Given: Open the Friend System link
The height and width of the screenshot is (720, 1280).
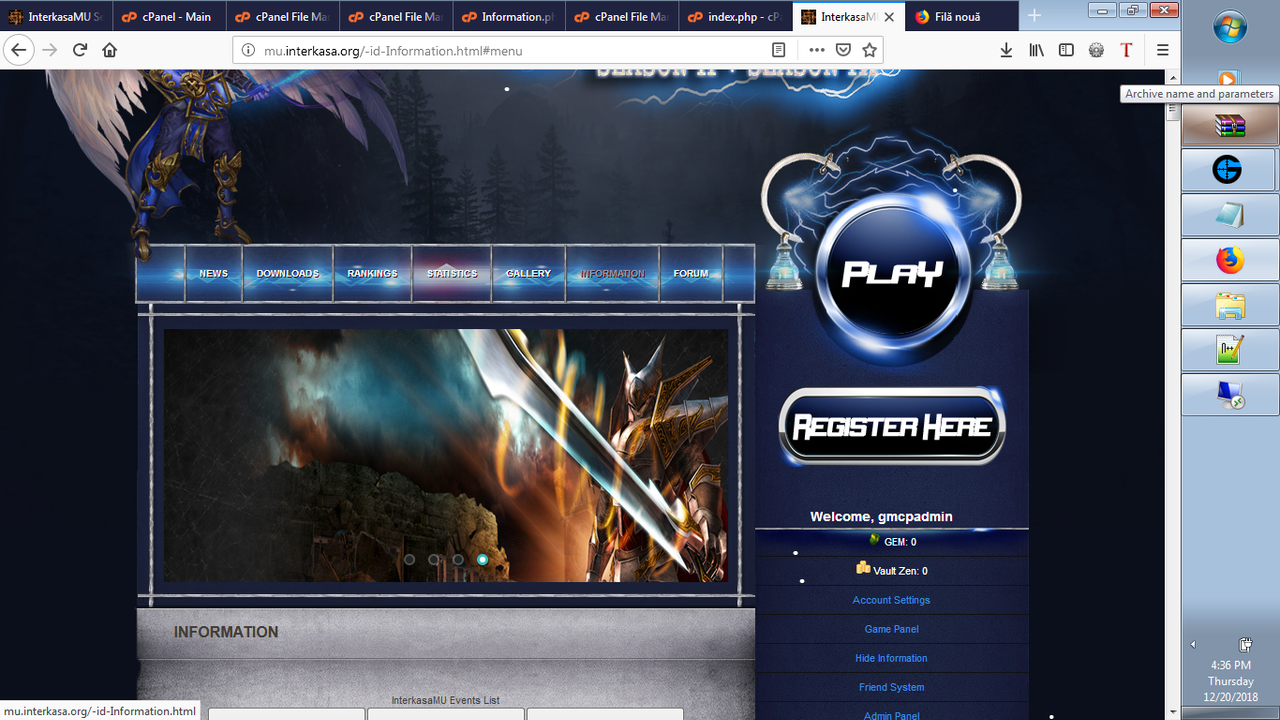Looking at the screenshot, I should 891,687.
